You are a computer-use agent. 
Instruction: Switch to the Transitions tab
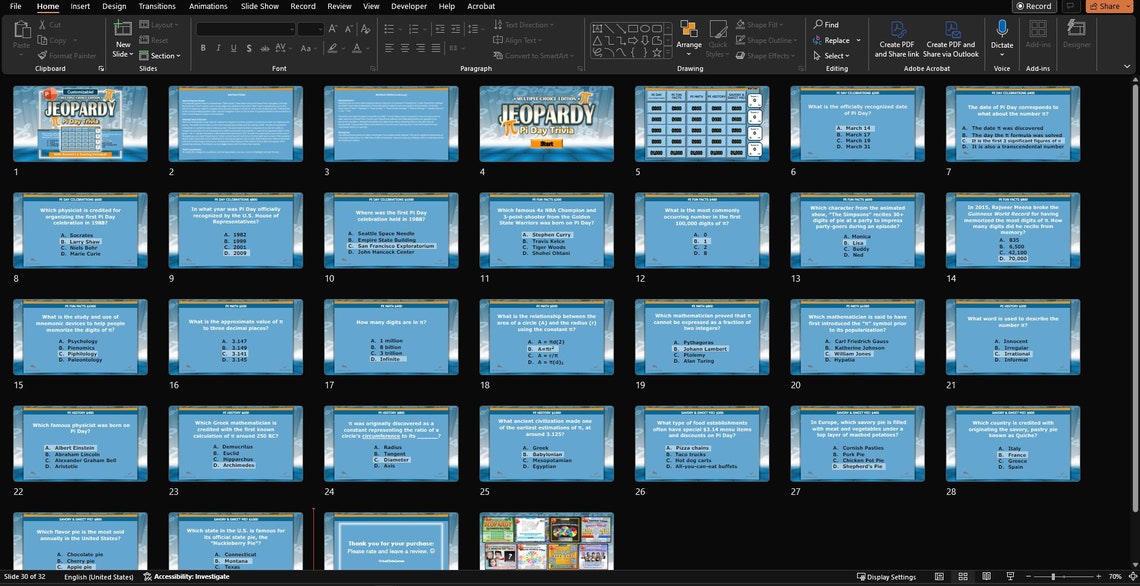point(156,6)
